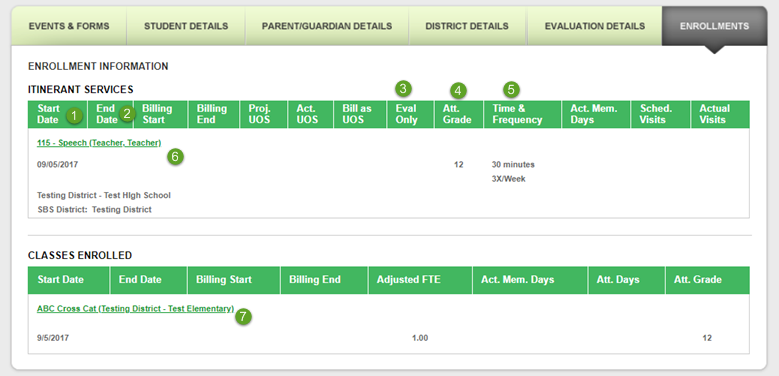The width and height of the screenshot is (779, 376).
Task: Click the Classes Enrolled Act. Mem. Days header
Action: click(x=530, y=280)
